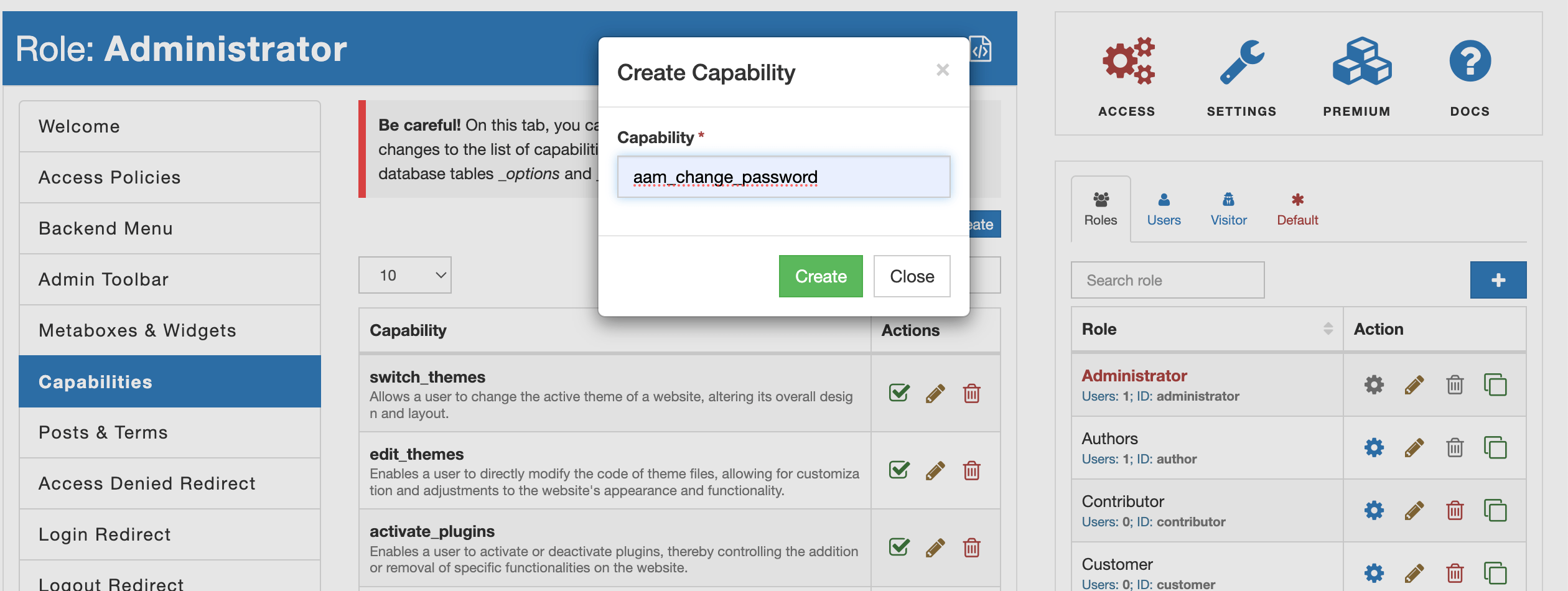1568x591 pixels.
Task: Manage Administrator role with gear icon
Action: (1374, 384)
